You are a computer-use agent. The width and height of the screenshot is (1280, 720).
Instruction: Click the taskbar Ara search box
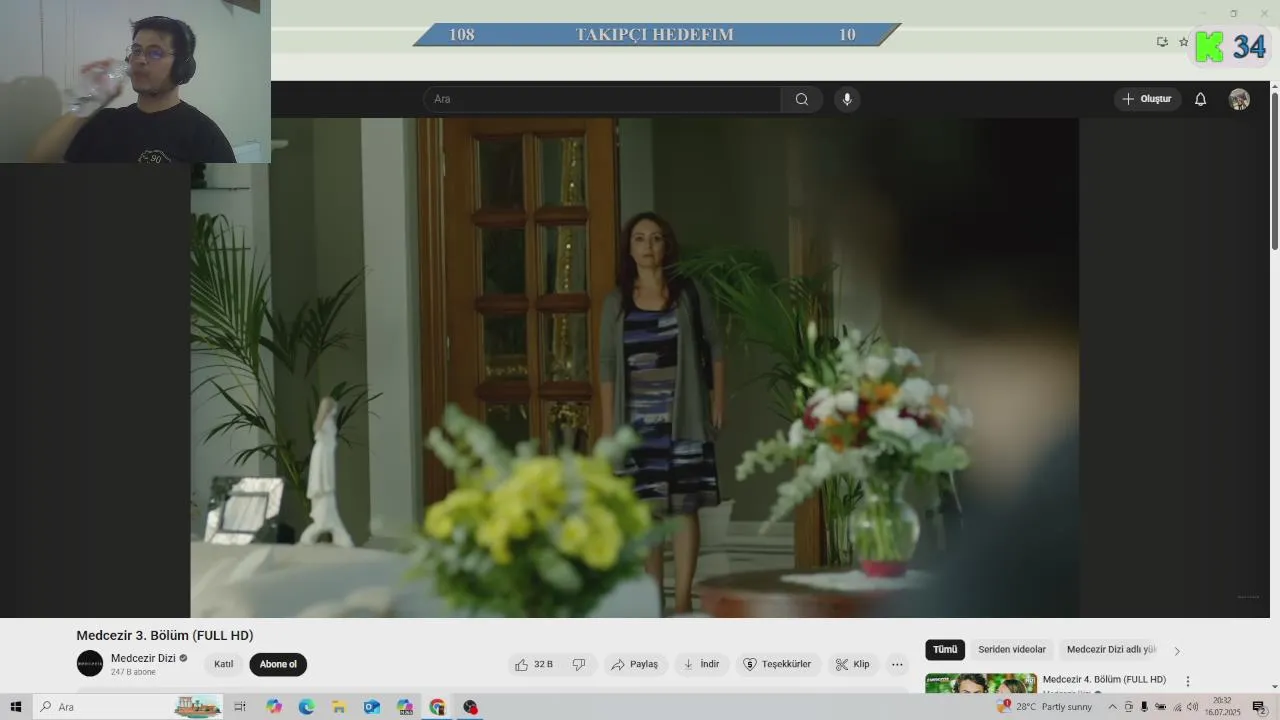[128, 707]
